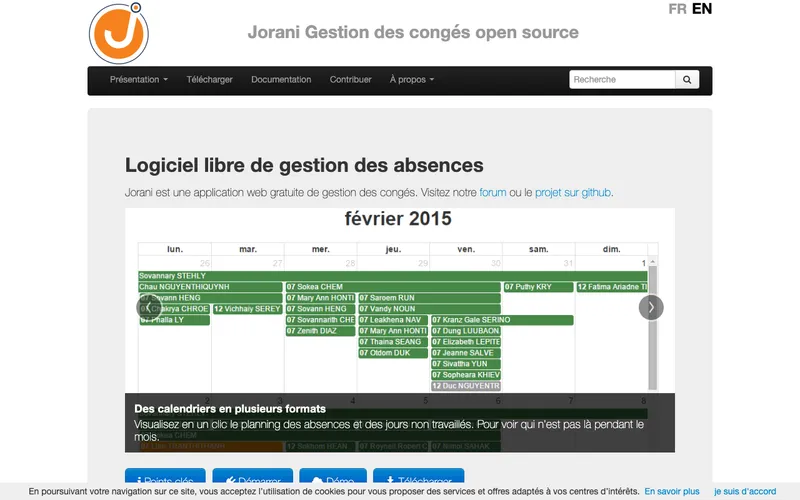Open the Contribuer menu item

(351, 80)
